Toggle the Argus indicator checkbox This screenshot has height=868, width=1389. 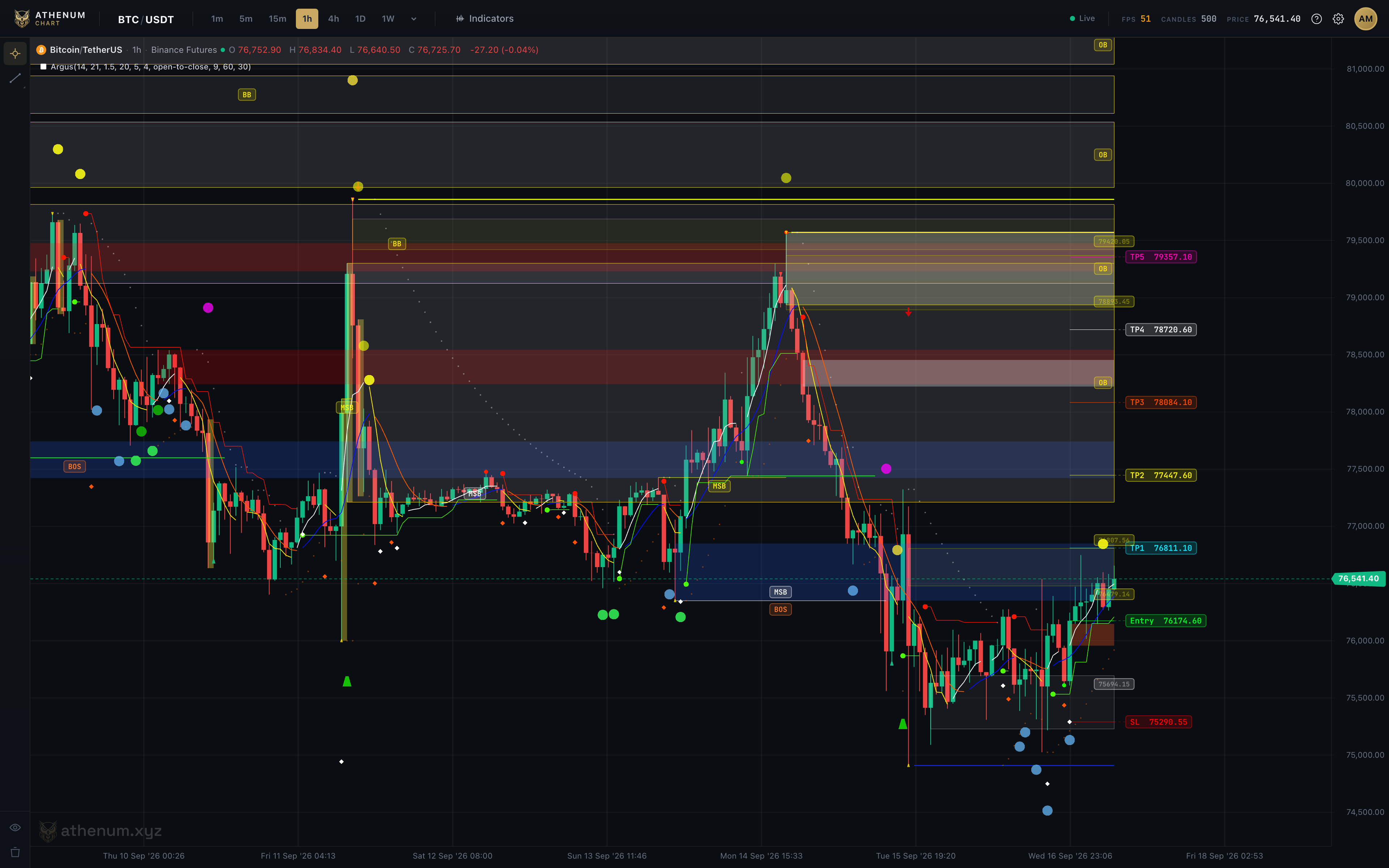pyautogui.click(x=43, y=67)
